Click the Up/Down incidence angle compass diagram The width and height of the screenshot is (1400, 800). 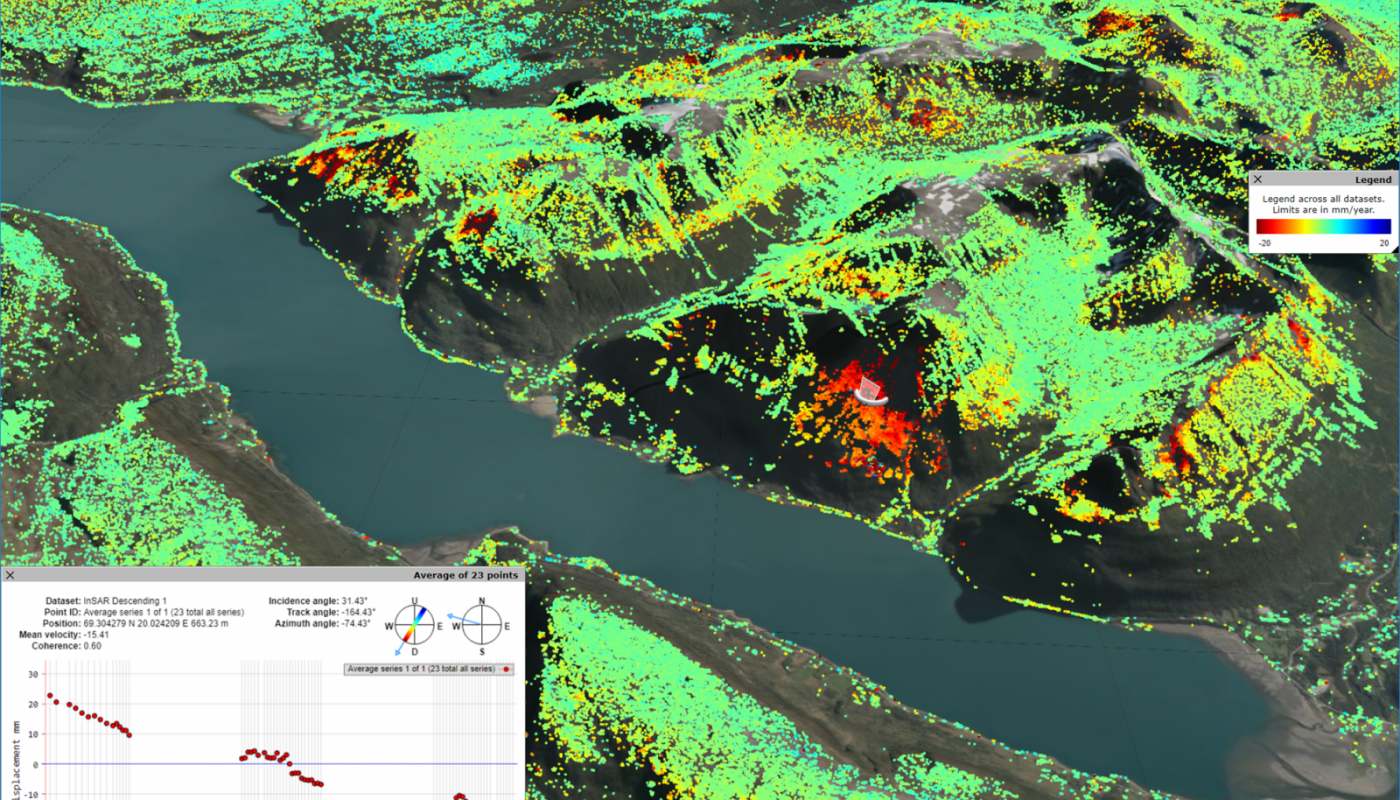[x=414, y=626]
